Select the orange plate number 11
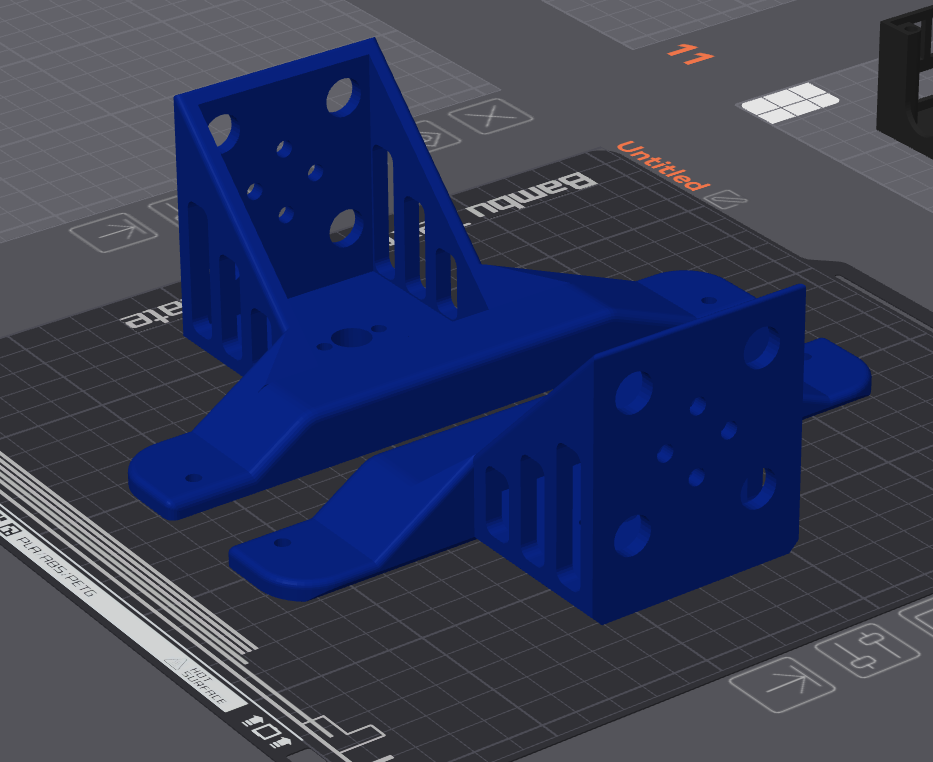Viewport: 933px width, 762px height. coord(690,55)
